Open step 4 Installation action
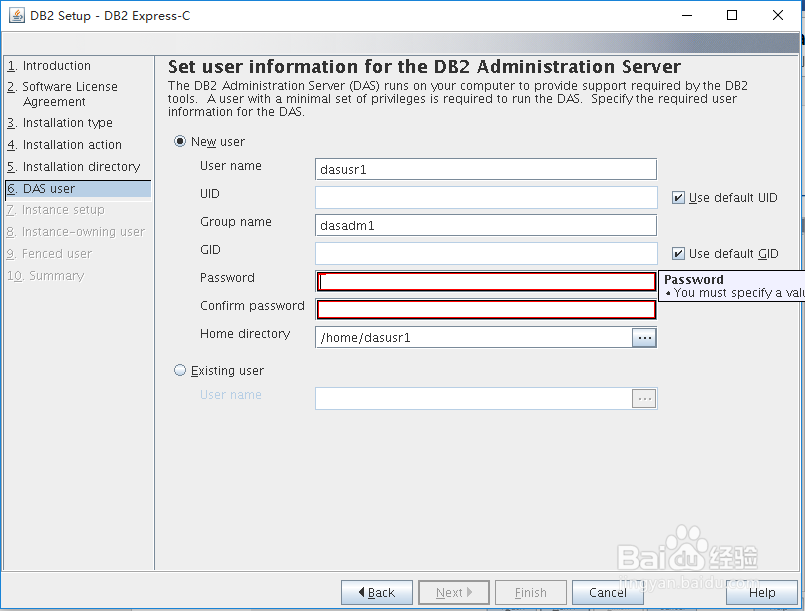 pos(64,145)
